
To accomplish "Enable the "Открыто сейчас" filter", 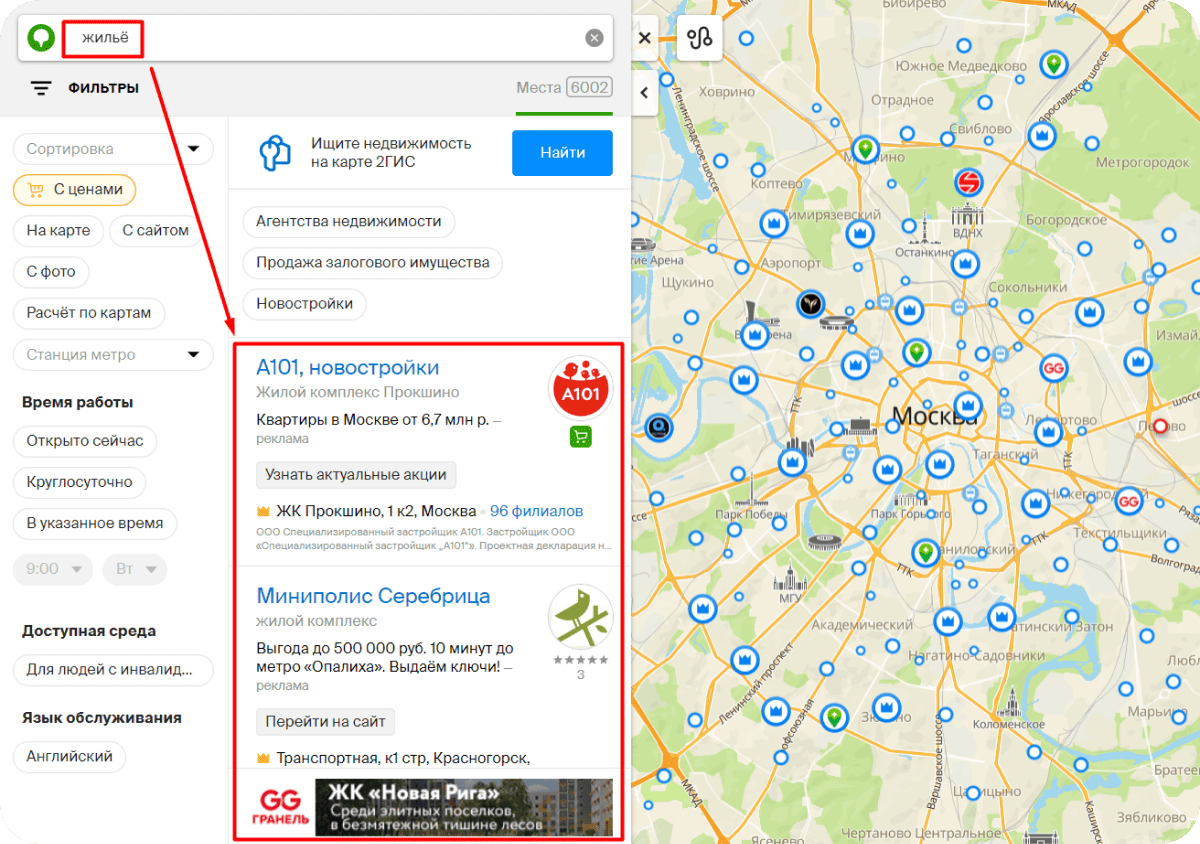I will click(x=85, y=441).
